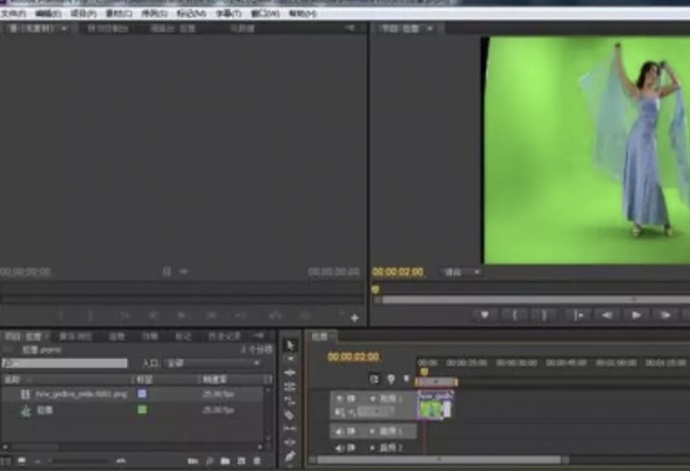Select the Razor tool in tools panel

(290, 415)
